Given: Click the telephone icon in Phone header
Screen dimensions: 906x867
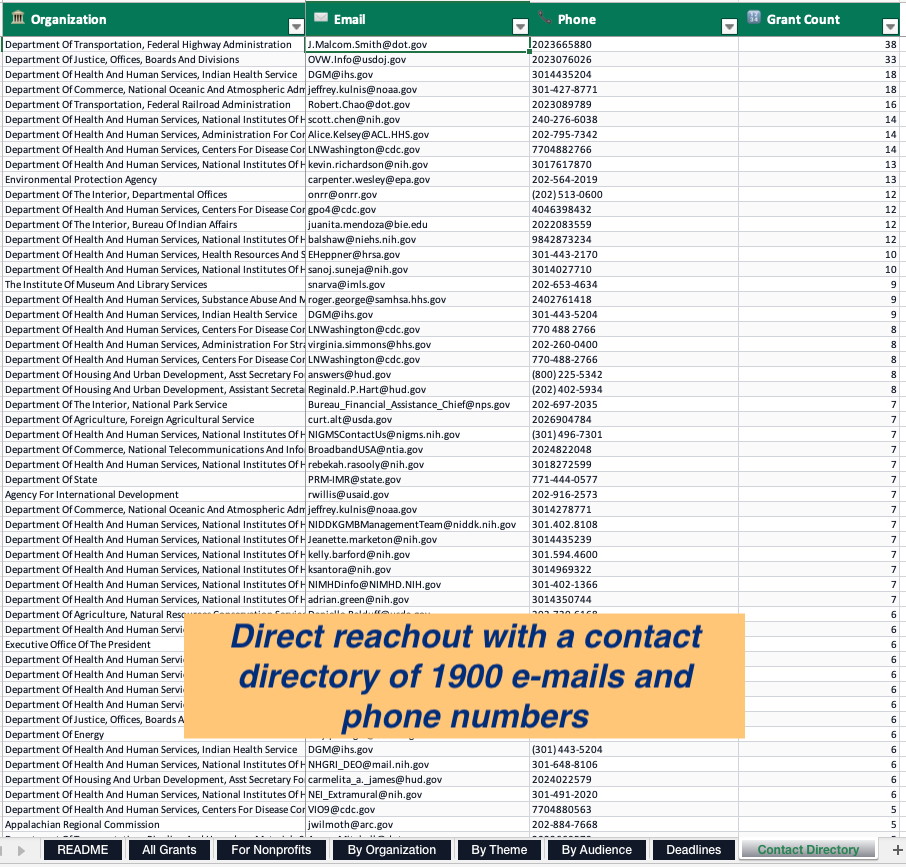Looking at the screenshot, I should 544,17.
